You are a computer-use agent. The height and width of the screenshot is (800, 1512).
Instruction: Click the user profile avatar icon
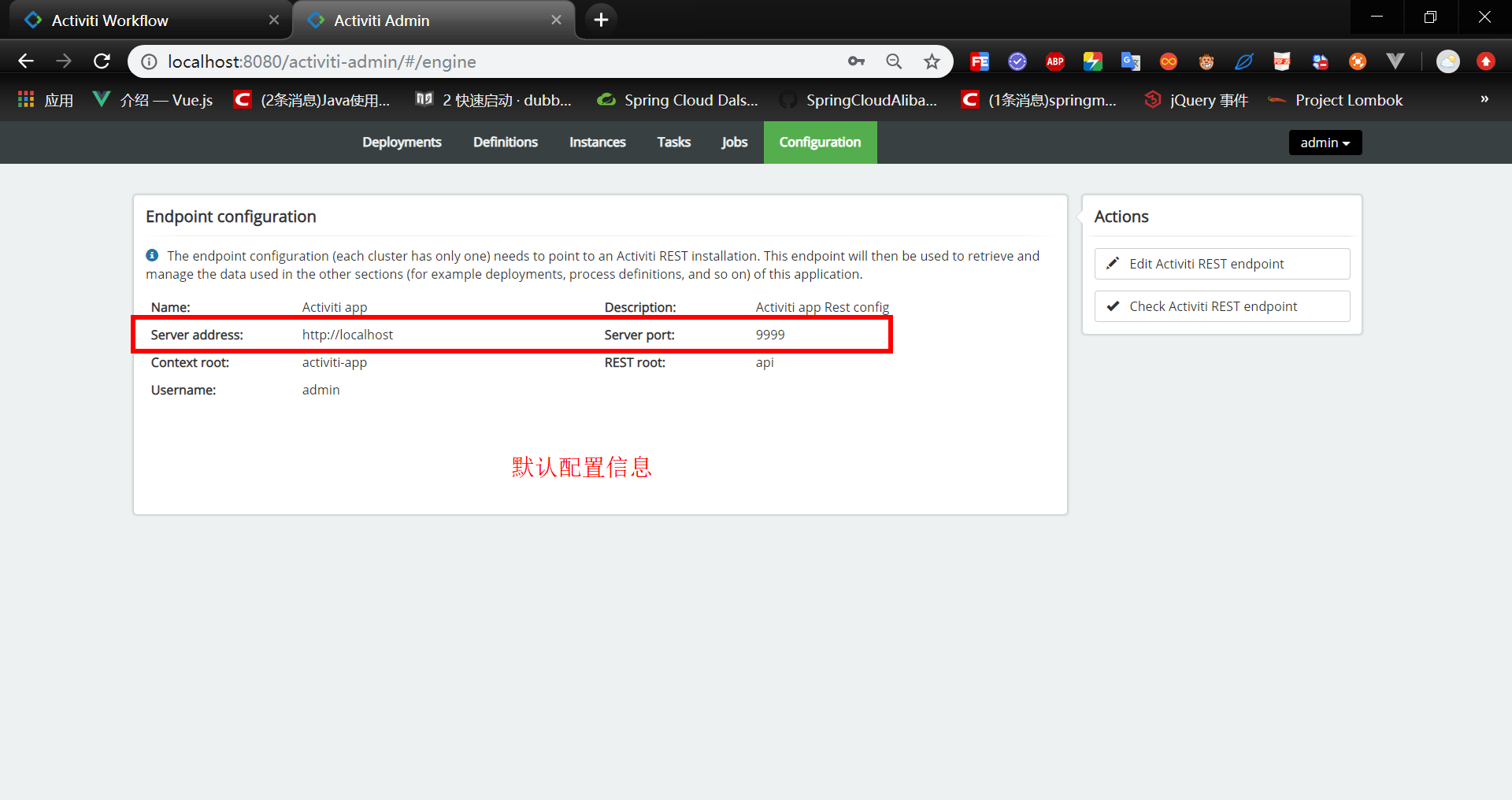tap(1447, 61)
